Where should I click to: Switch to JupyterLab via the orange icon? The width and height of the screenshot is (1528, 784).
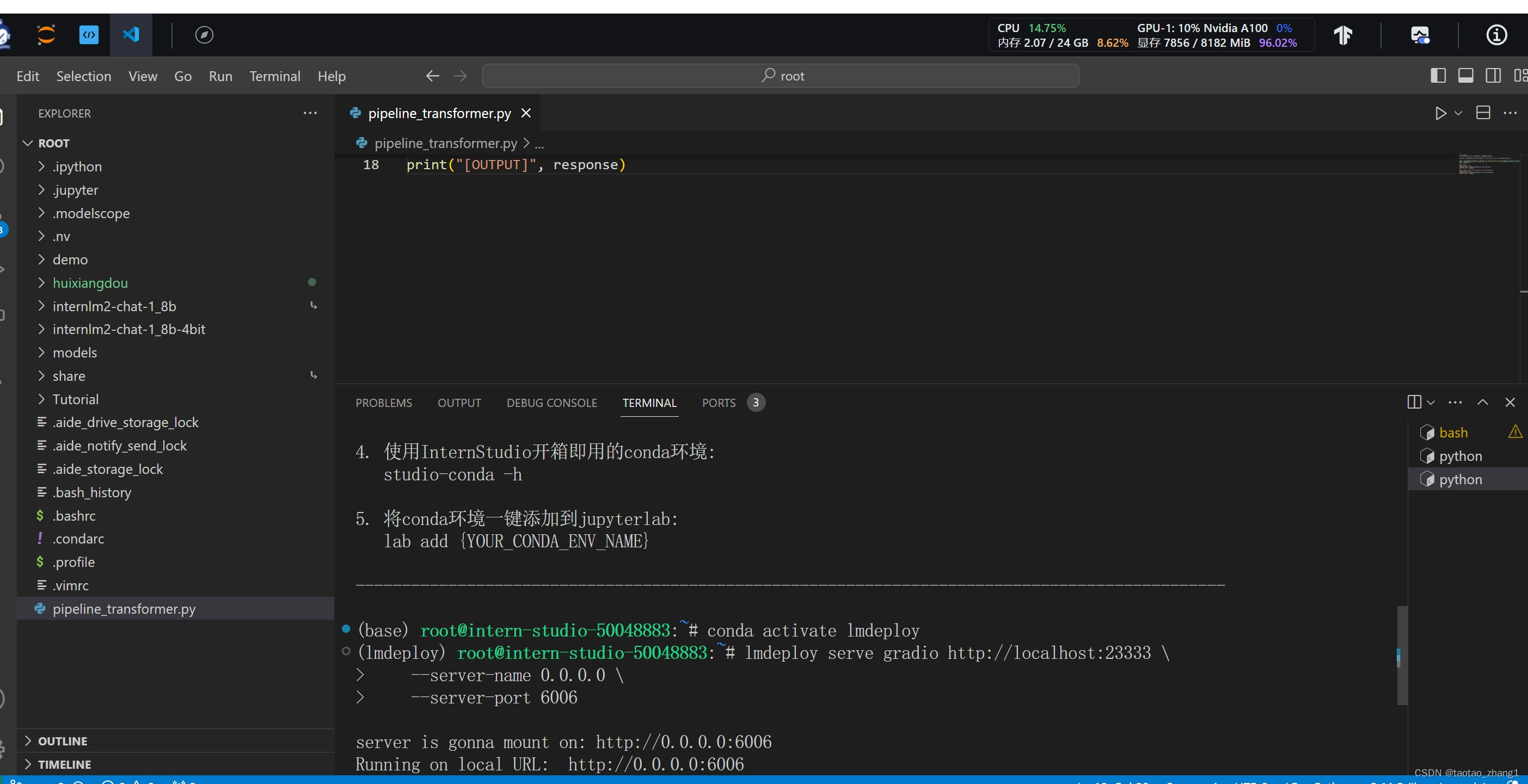tap(46, 34)
